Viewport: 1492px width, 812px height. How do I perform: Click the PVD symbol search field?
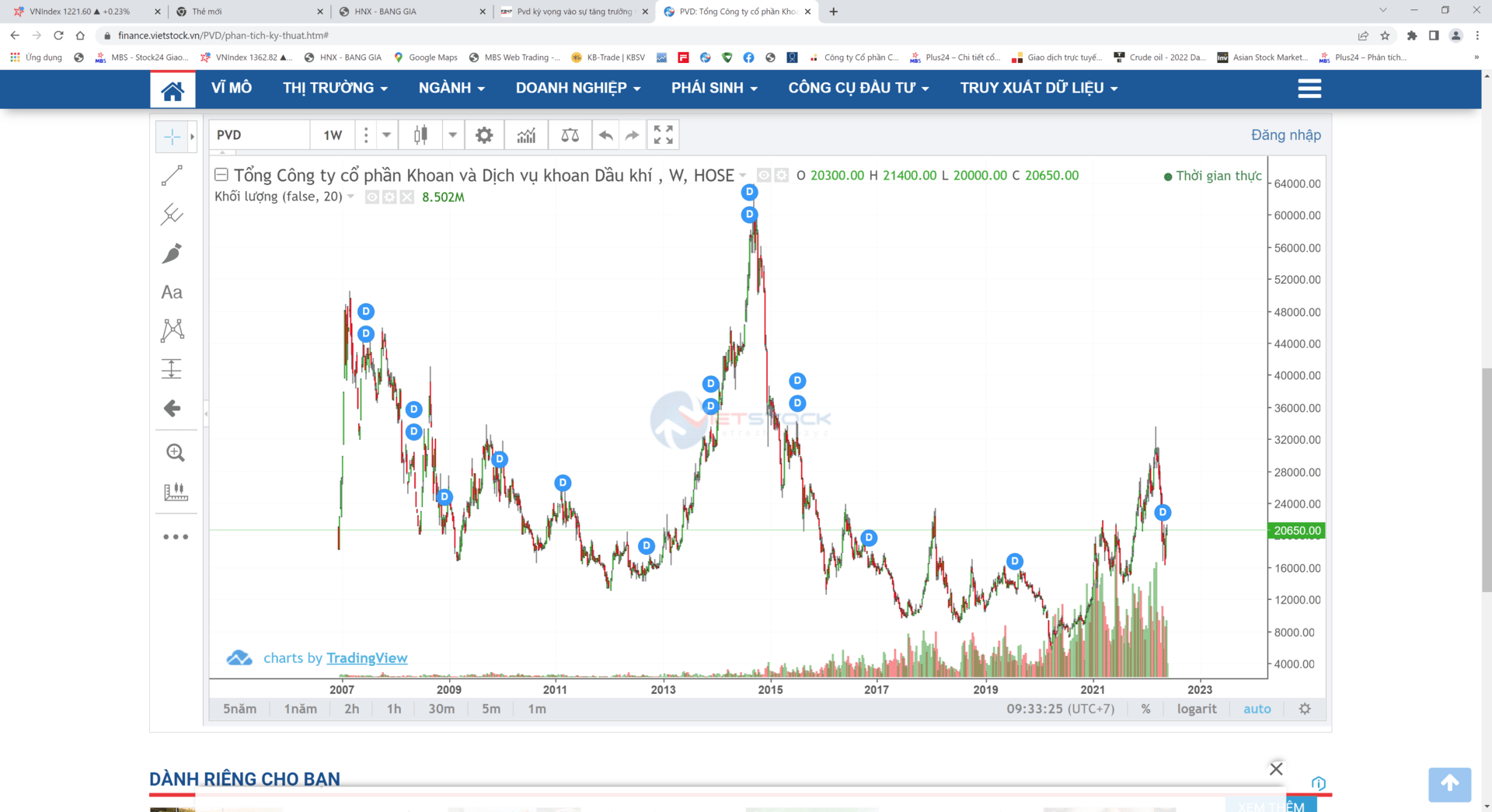(x=260, y=135)
